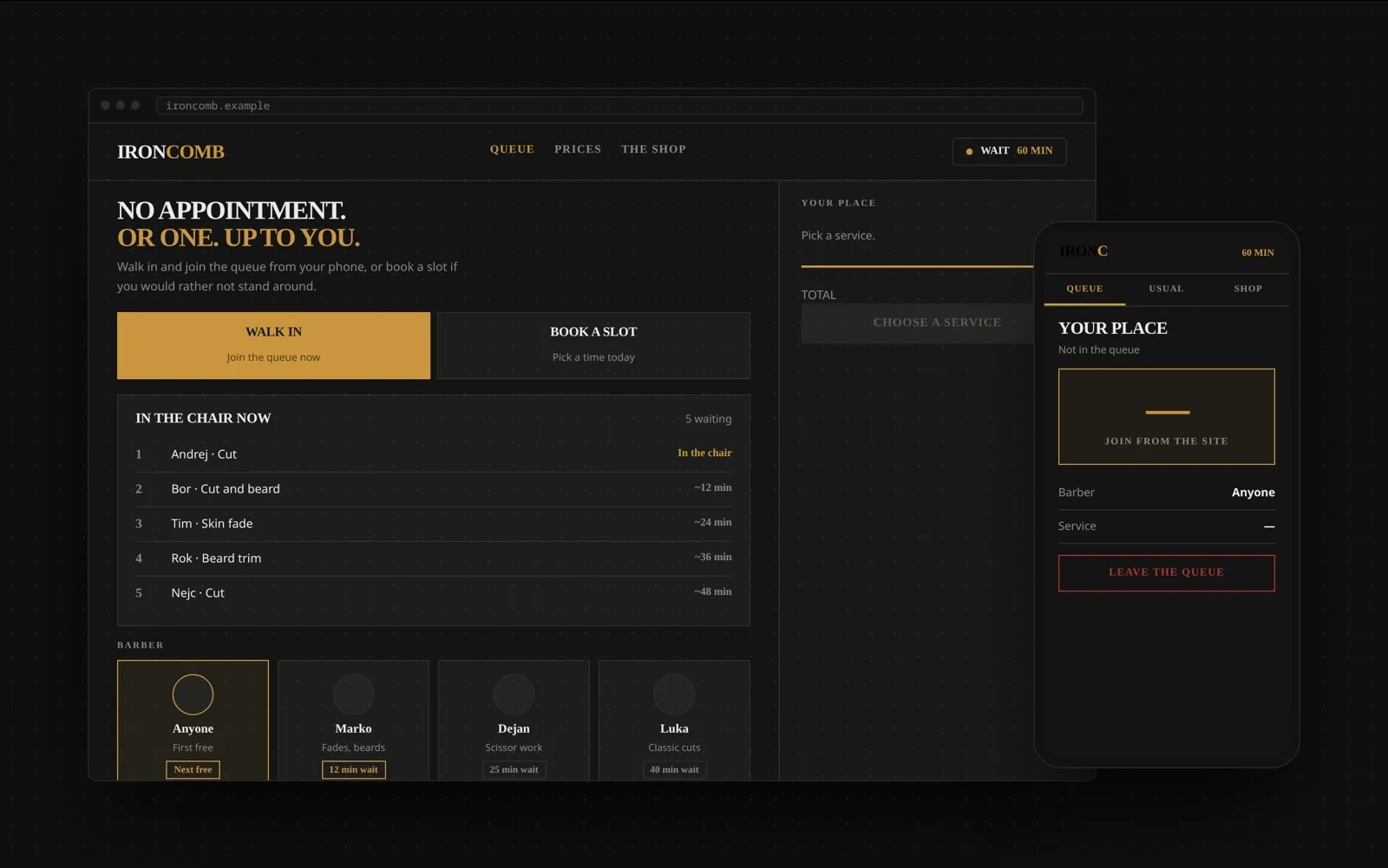Select the WALK IN option
The height and width of the screenshot is (868, 1388).
coord(273,345)
